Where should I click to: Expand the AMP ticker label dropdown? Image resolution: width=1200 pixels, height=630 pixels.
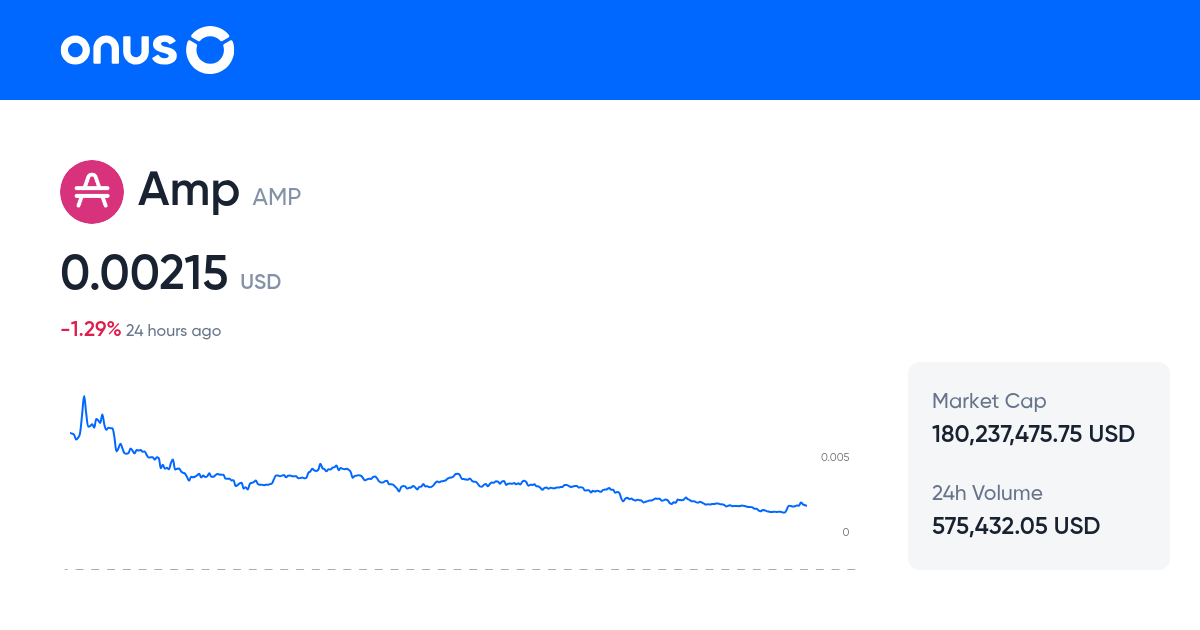pos(276,197)
